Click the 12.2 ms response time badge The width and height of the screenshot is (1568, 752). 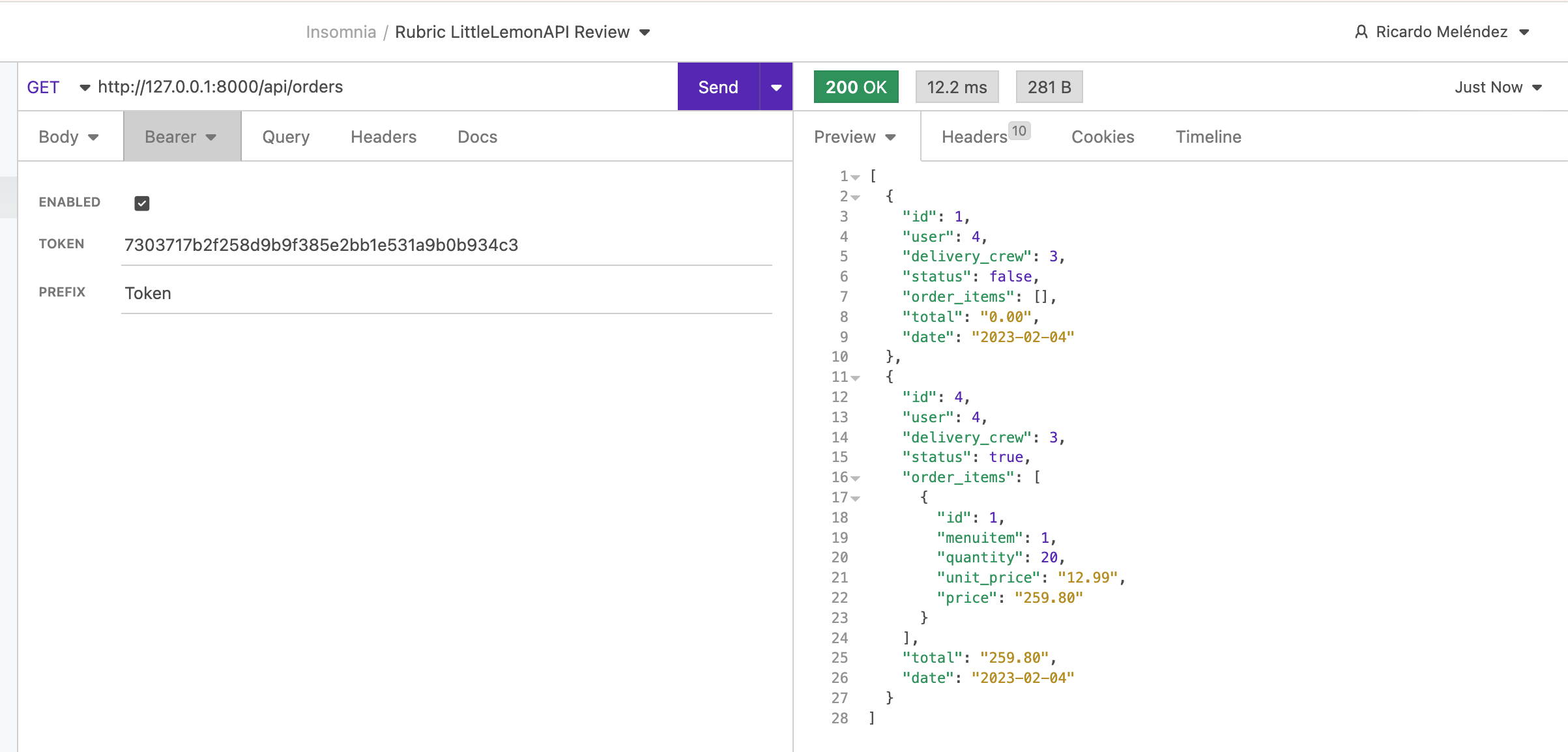[x=956, y=87]
